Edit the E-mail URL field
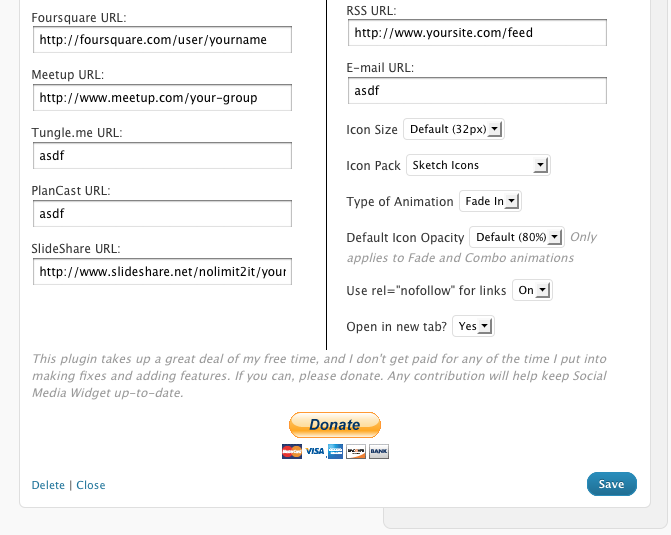This screenshot has height=535, width=671. pyautogui.click(x=478, y=91)
